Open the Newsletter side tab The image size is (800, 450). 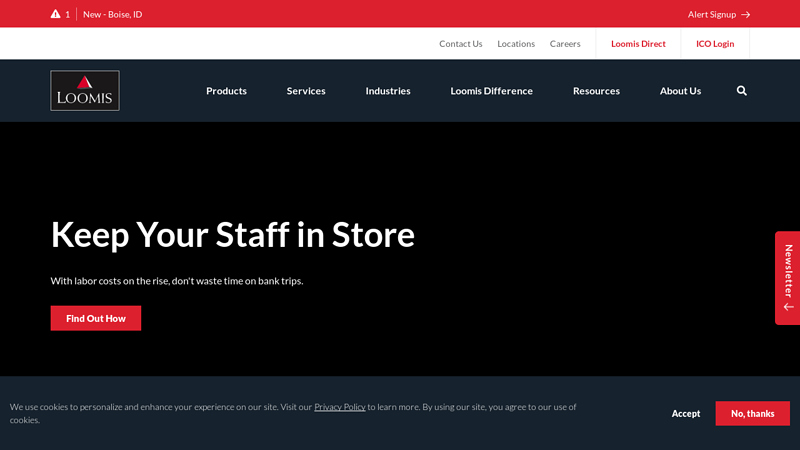[x=788, y=278]
